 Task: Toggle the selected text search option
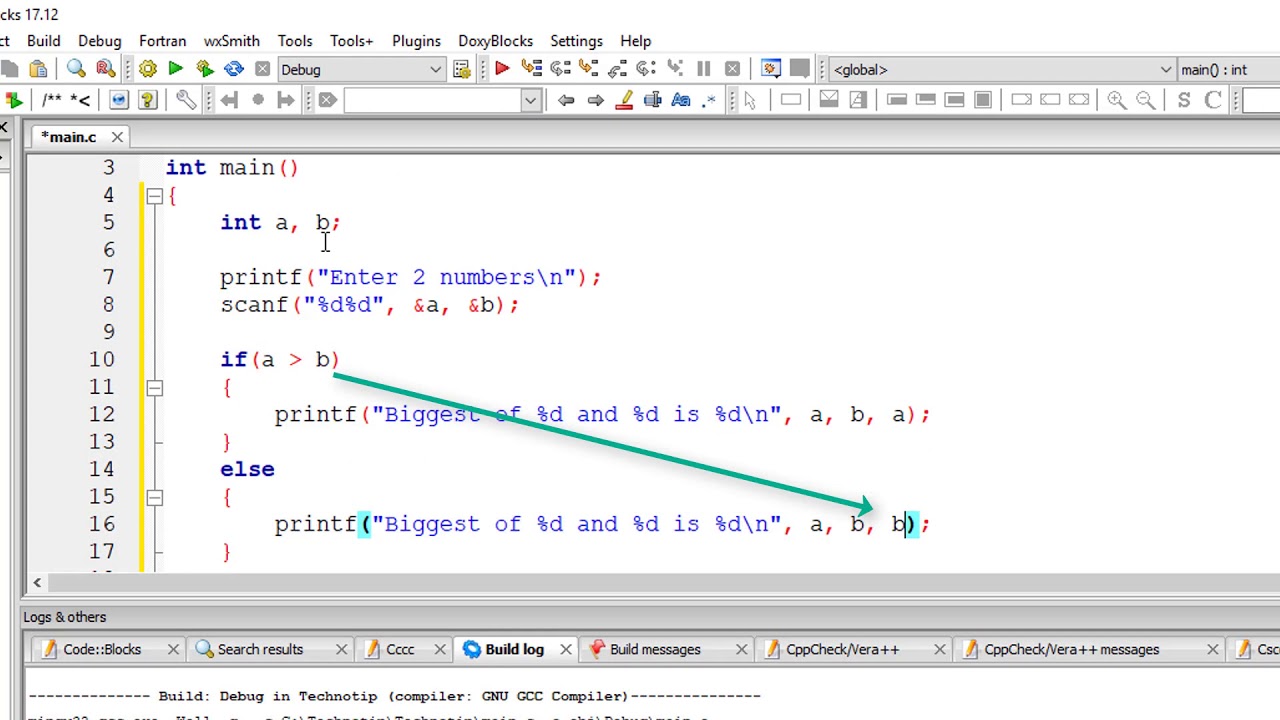pos(653,100)
